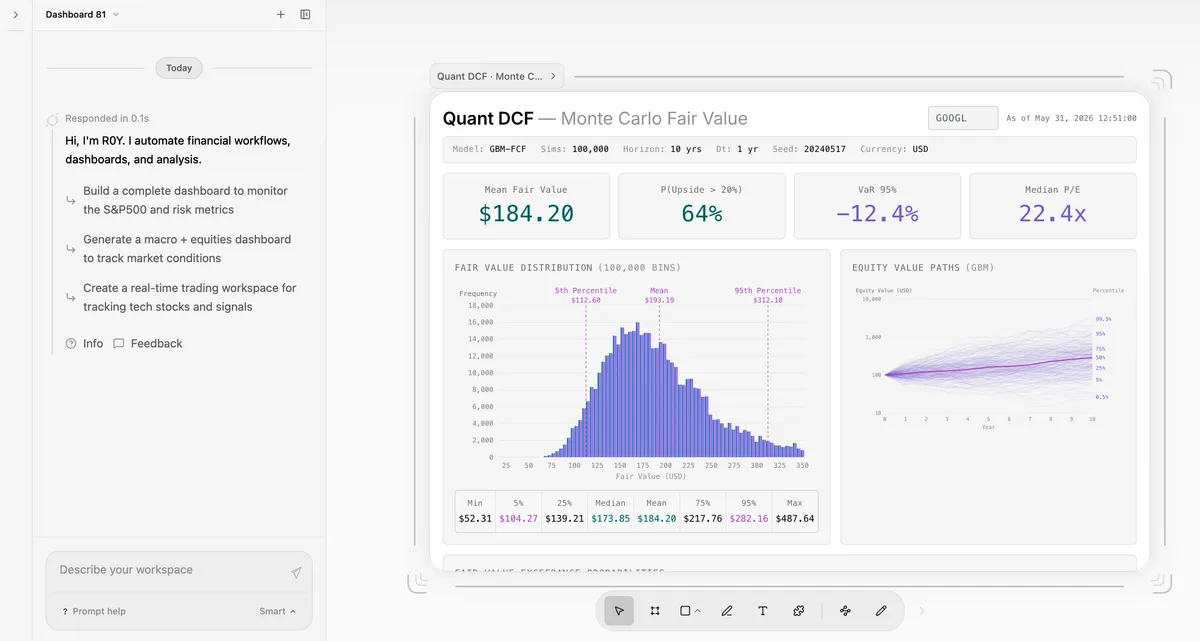Click the Info button

click(x=84, y=343)
